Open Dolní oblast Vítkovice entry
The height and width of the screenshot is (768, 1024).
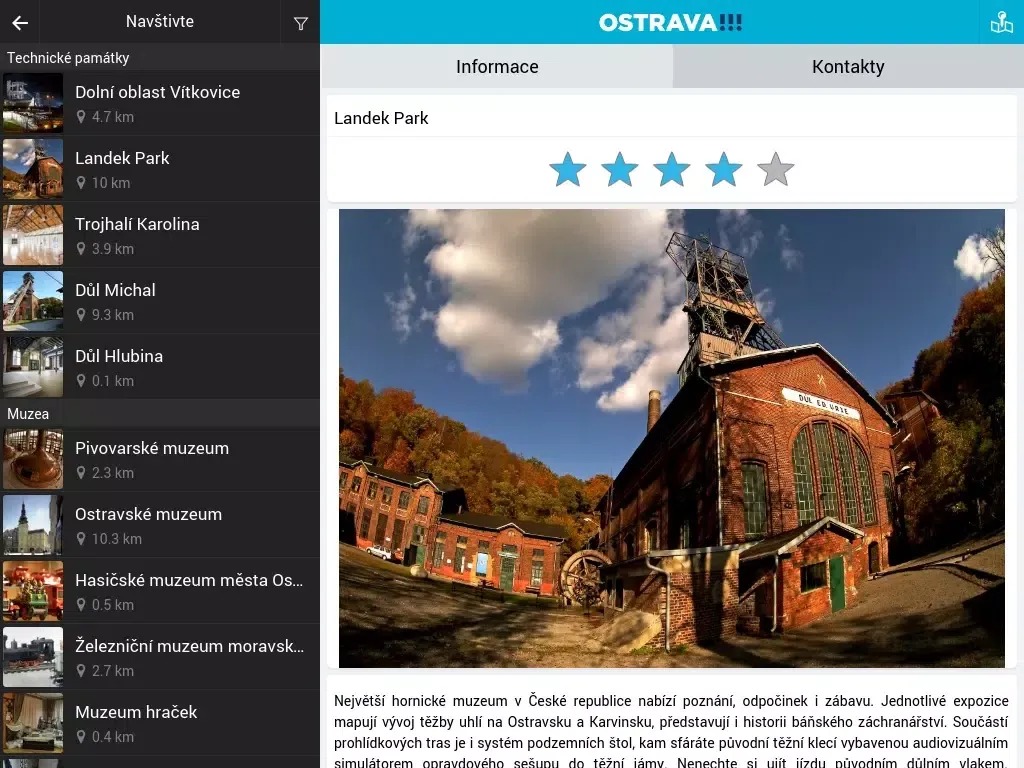coord(160,103)
